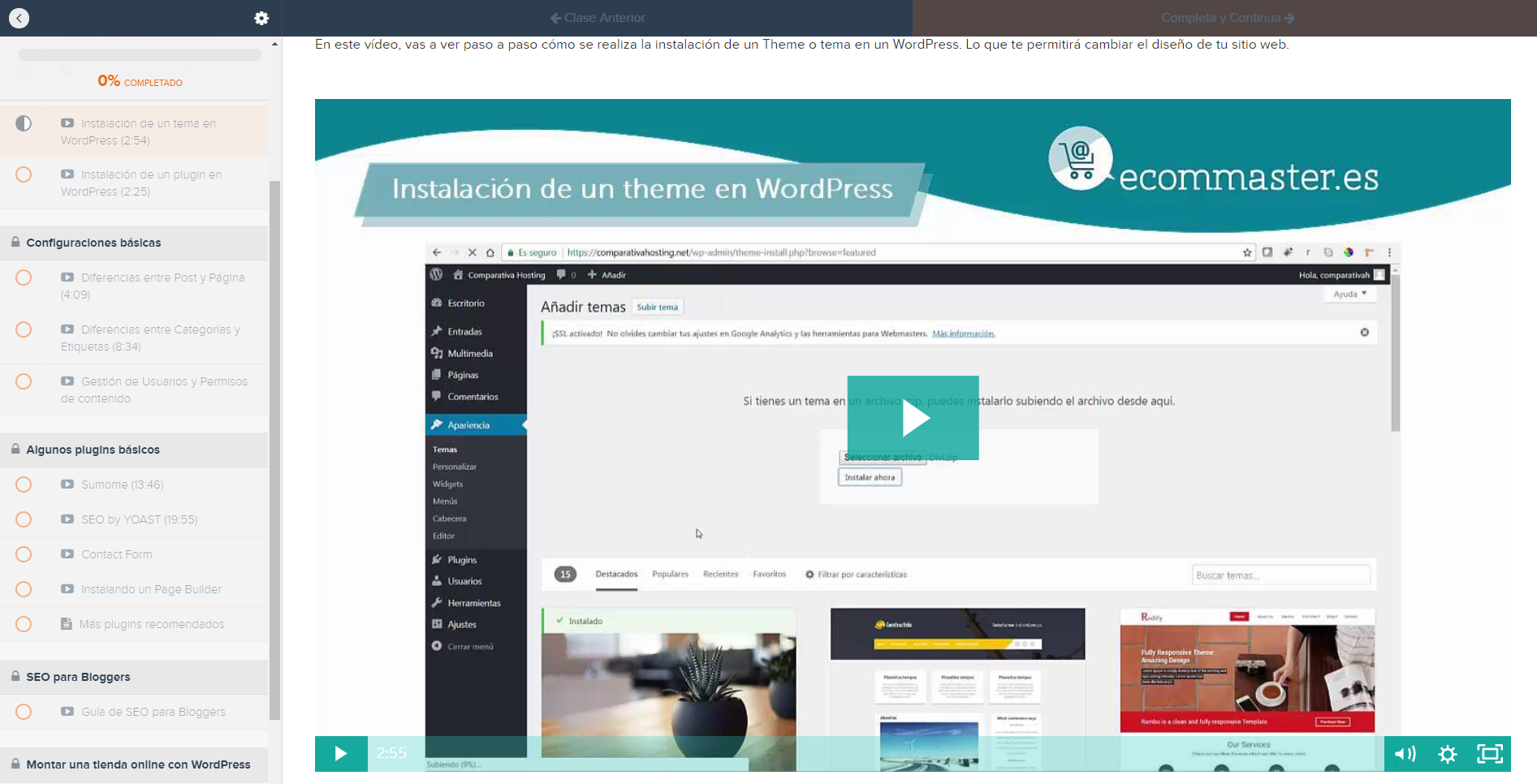Click lock icon of Configuraciones básicas section
The image size is (1537, 784).
coord(15,242)
